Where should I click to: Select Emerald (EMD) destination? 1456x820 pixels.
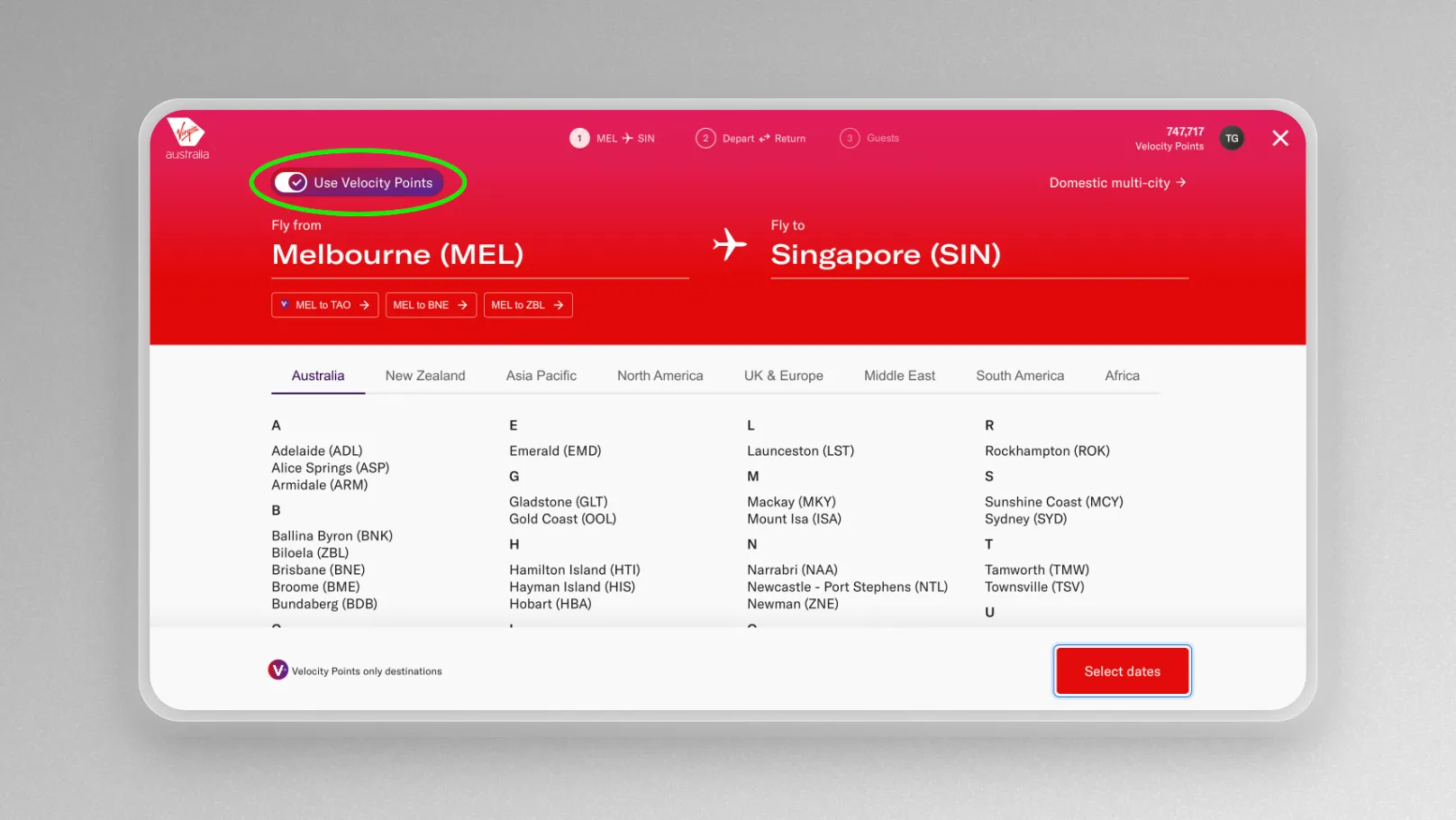point(555,451)
